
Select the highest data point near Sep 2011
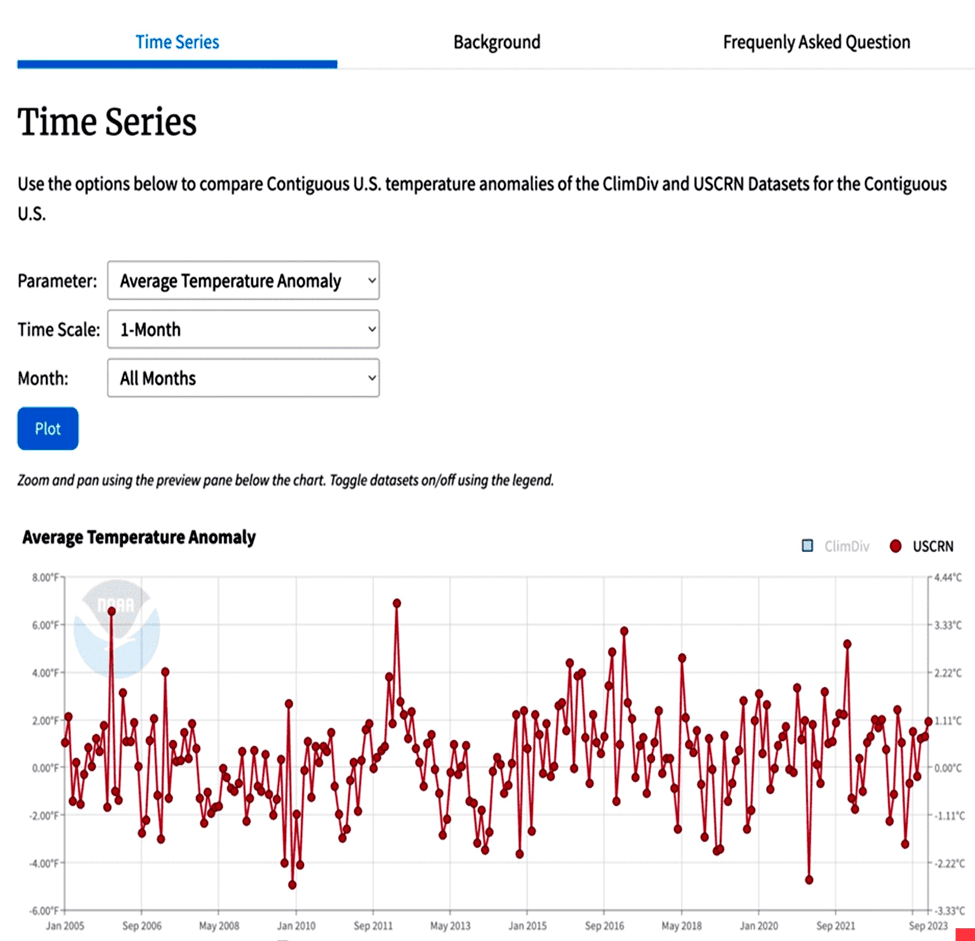coord(397,603)
